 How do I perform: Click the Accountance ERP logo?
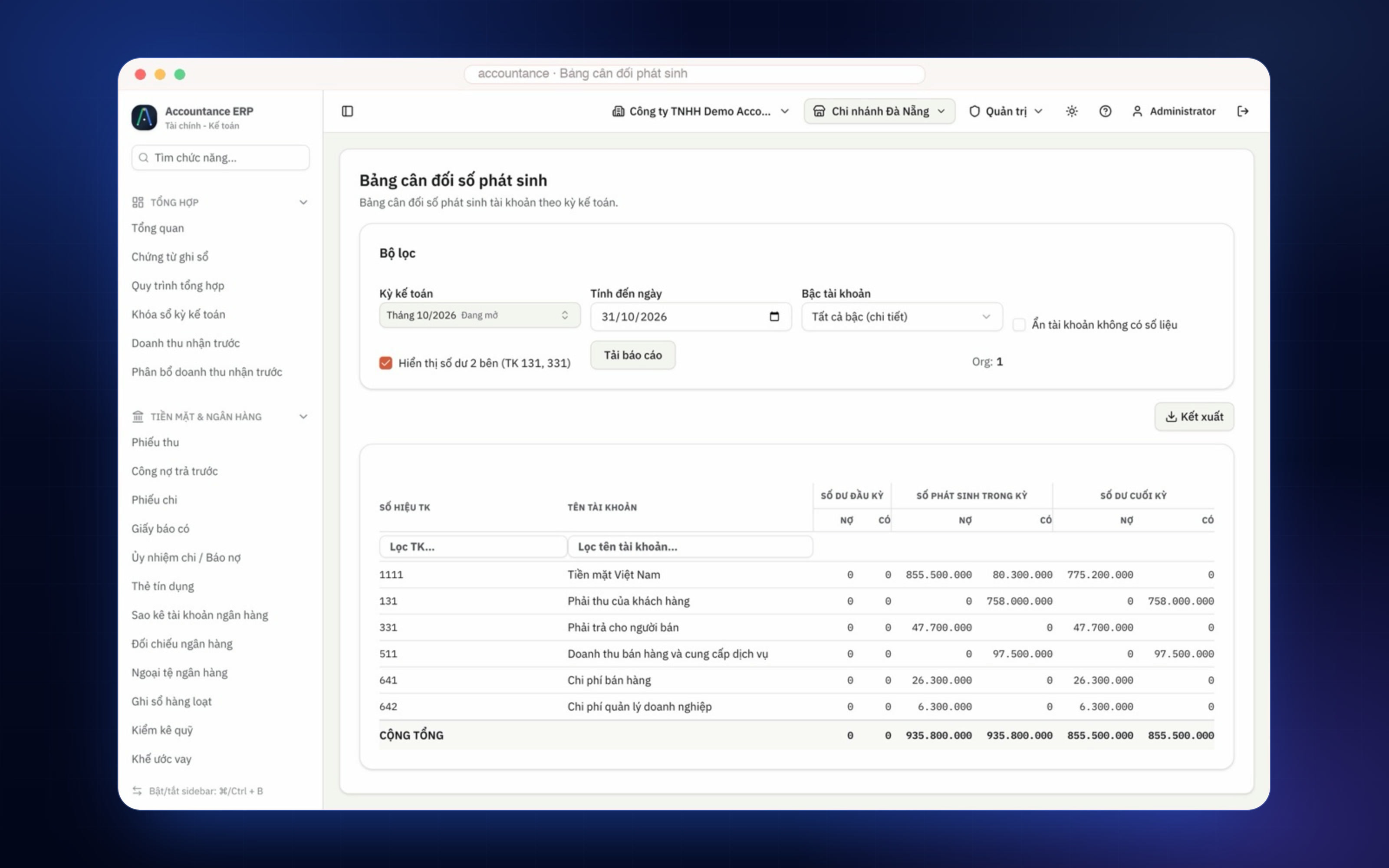[x=144, y=117]
